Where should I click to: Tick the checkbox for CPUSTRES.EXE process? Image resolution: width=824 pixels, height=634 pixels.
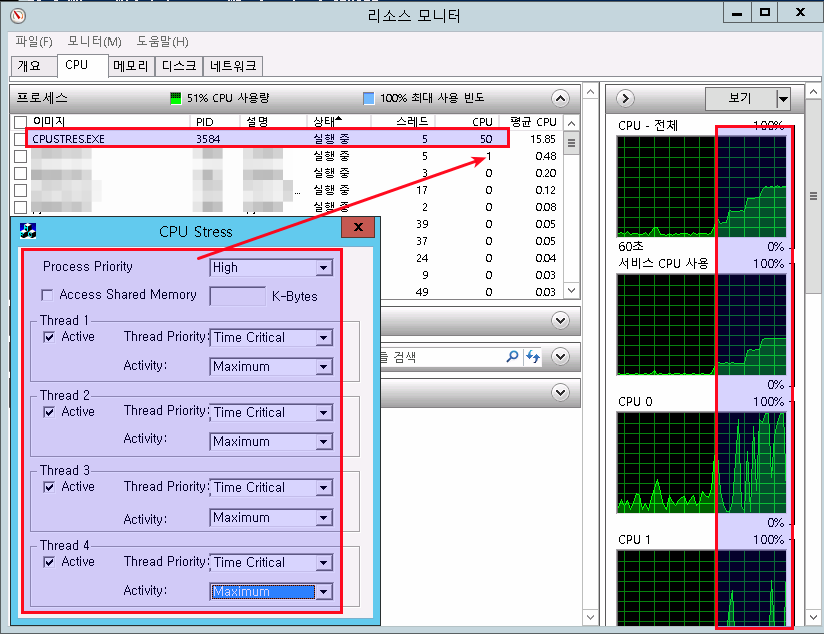pos(20,139)
